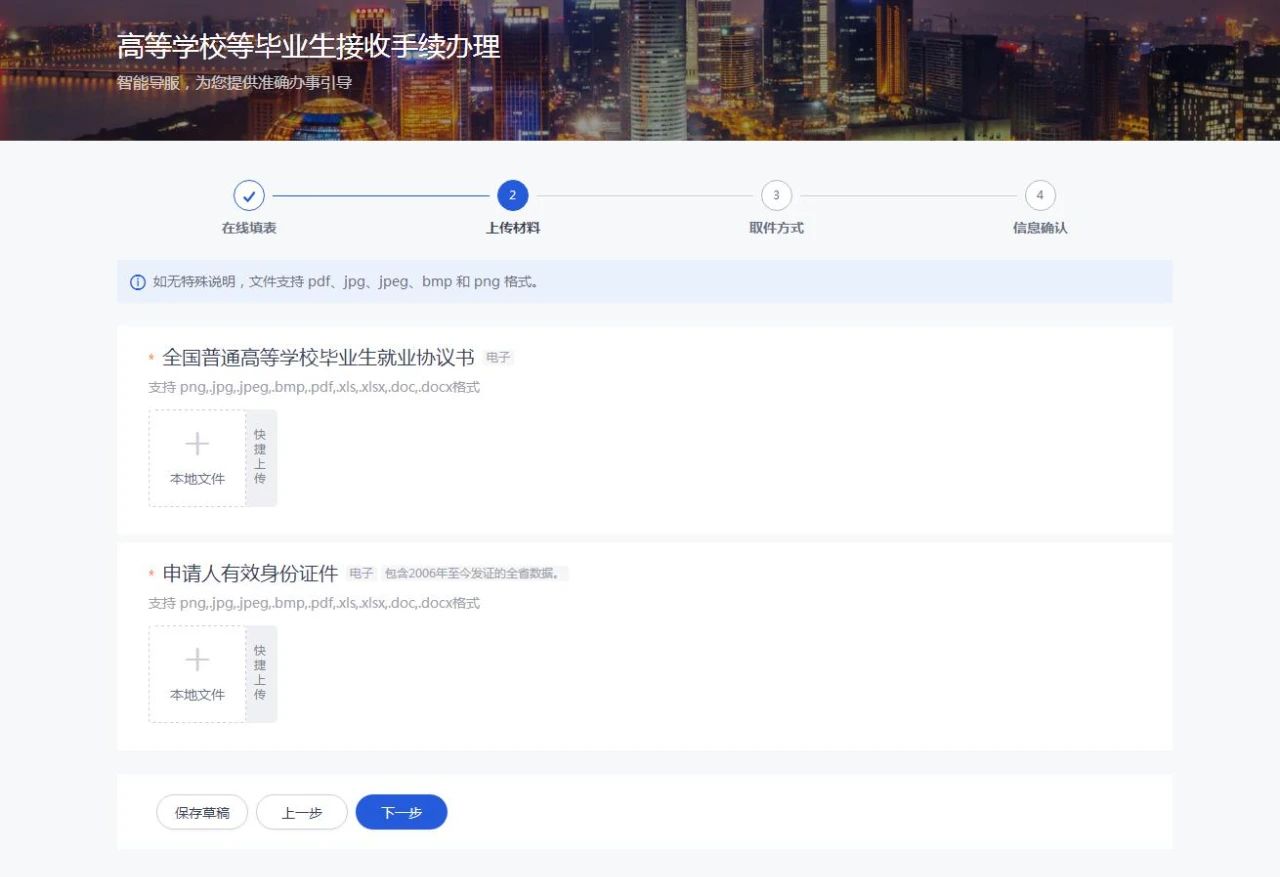
Task: Click plus icon to upload 身份证件 local file
Action: click(197, 661)
